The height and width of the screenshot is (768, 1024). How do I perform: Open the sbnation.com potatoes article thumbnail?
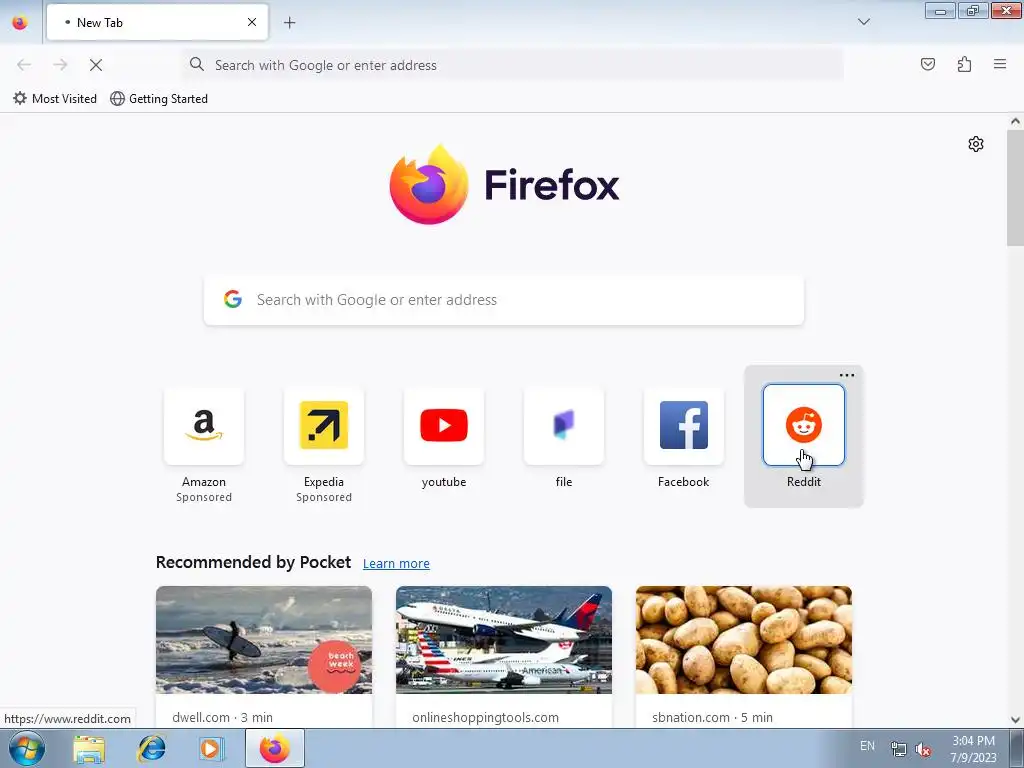click(x=744, y=640)
